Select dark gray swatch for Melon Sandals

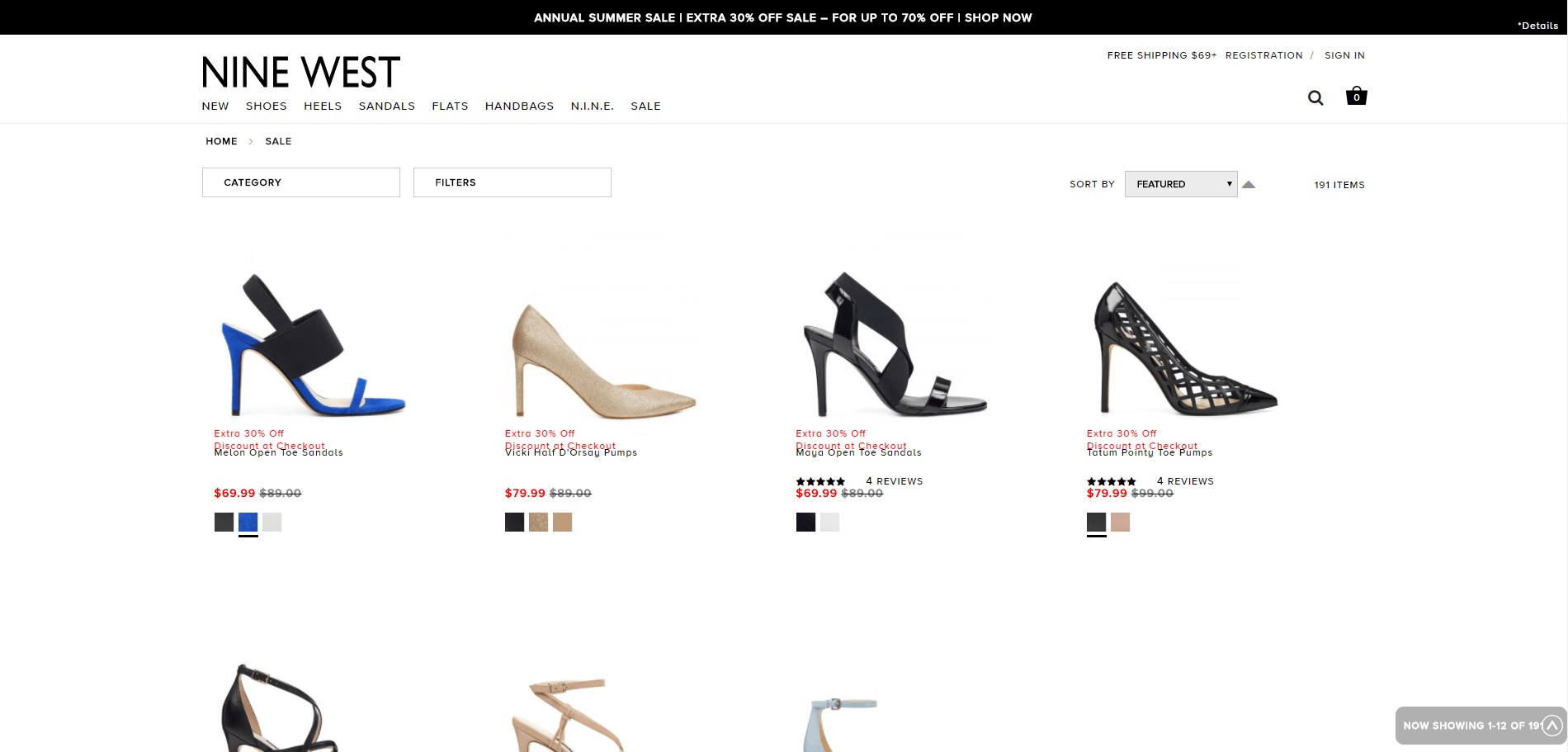point(224,522)
